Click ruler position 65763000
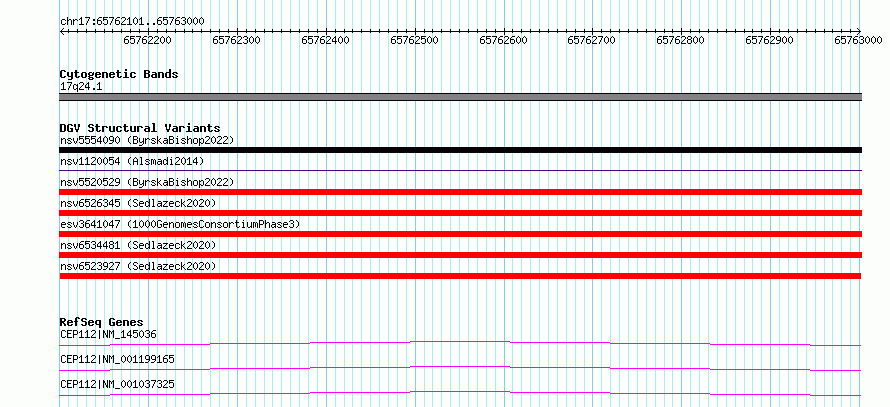Viewport: 890px width, 407px height. point(858,40)
